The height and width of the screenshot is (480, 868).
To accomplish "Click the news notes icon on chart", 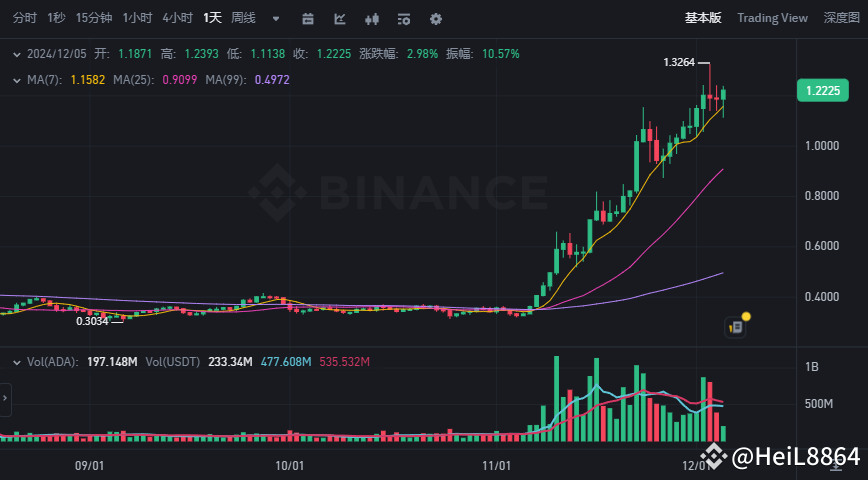I will [736, 326].
